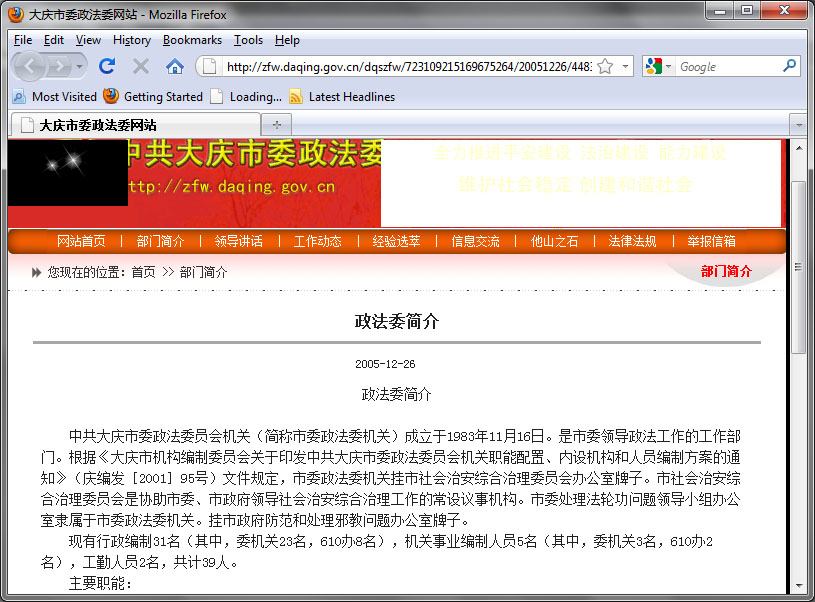Open the 法律法规 navigation link

[632, 241]
